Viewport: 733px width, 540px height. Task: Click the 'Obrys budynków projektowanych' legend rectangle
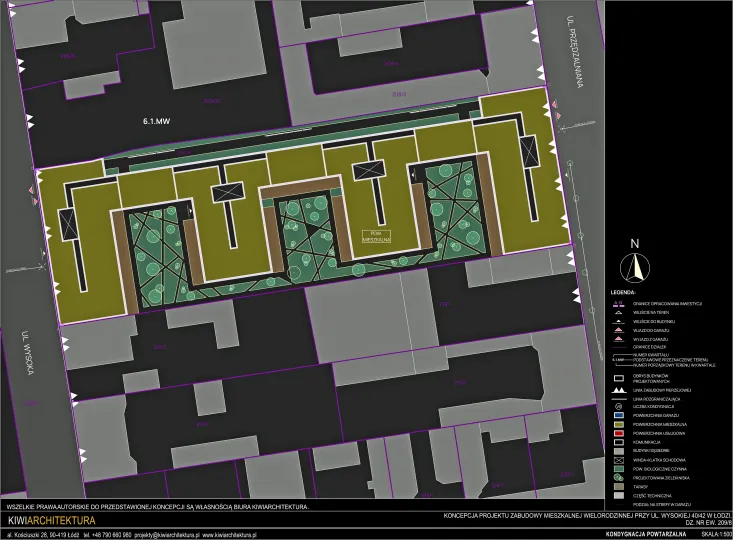pos(619,377)
